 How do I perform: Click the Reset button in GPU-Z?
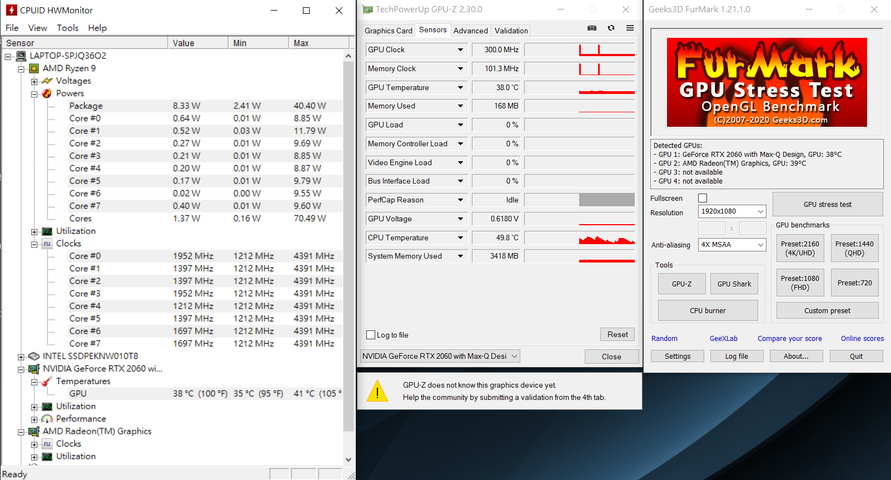pyautogui.click(x=617, y=335)
